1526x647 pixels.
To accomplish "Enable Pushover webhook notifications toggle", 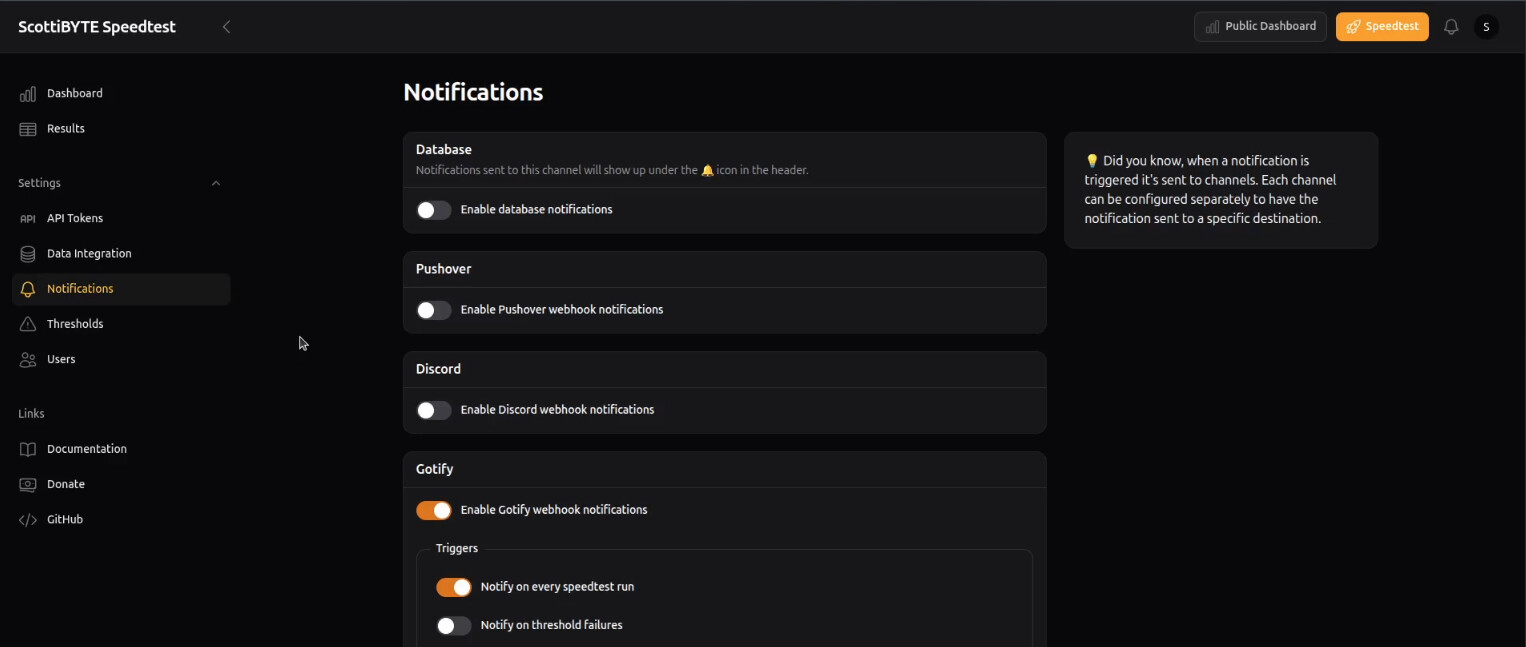I will click(x=434, y=310).
